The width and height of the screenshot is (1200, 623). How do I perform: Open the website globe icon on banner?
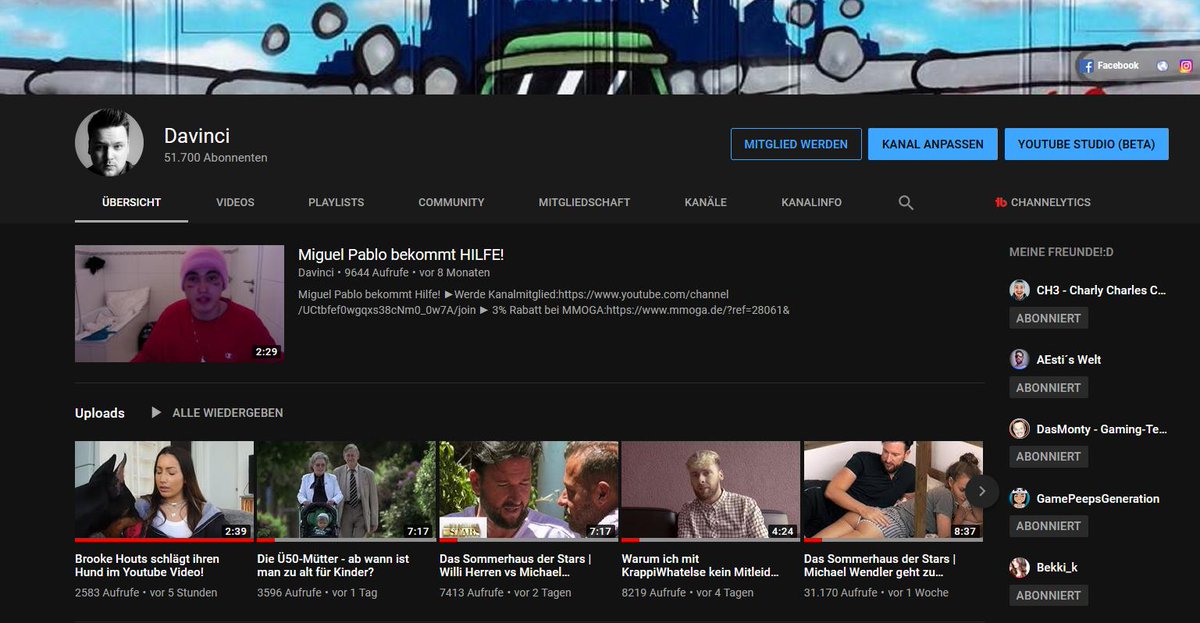[x=1162, y=66]
